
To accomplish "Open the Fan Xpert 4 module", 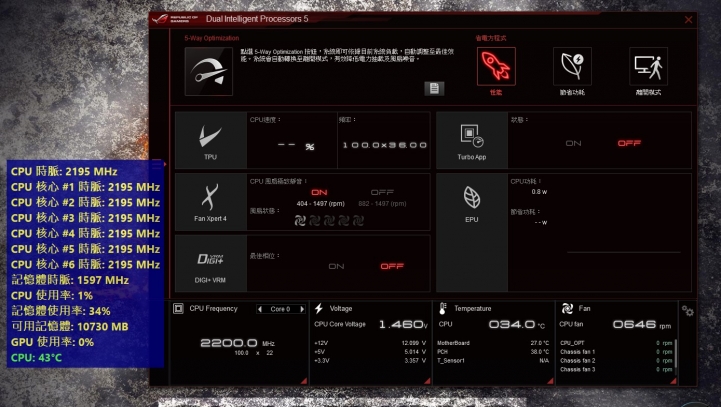I will pos(211,202).
